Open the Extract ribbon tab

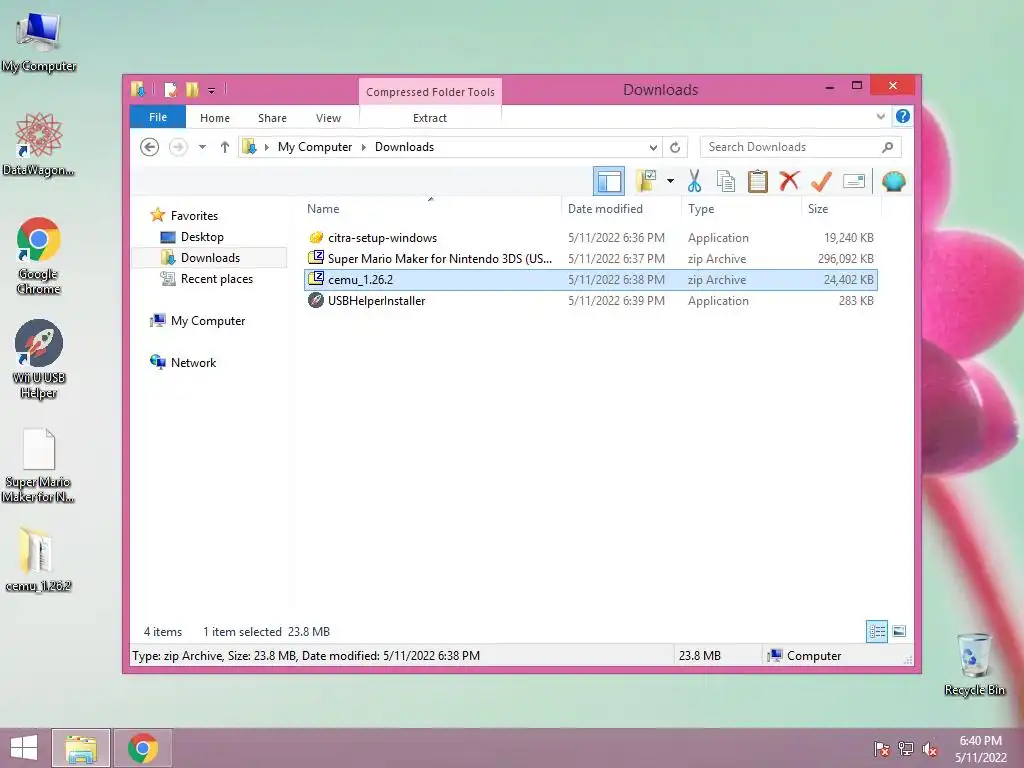click(430, 118)
